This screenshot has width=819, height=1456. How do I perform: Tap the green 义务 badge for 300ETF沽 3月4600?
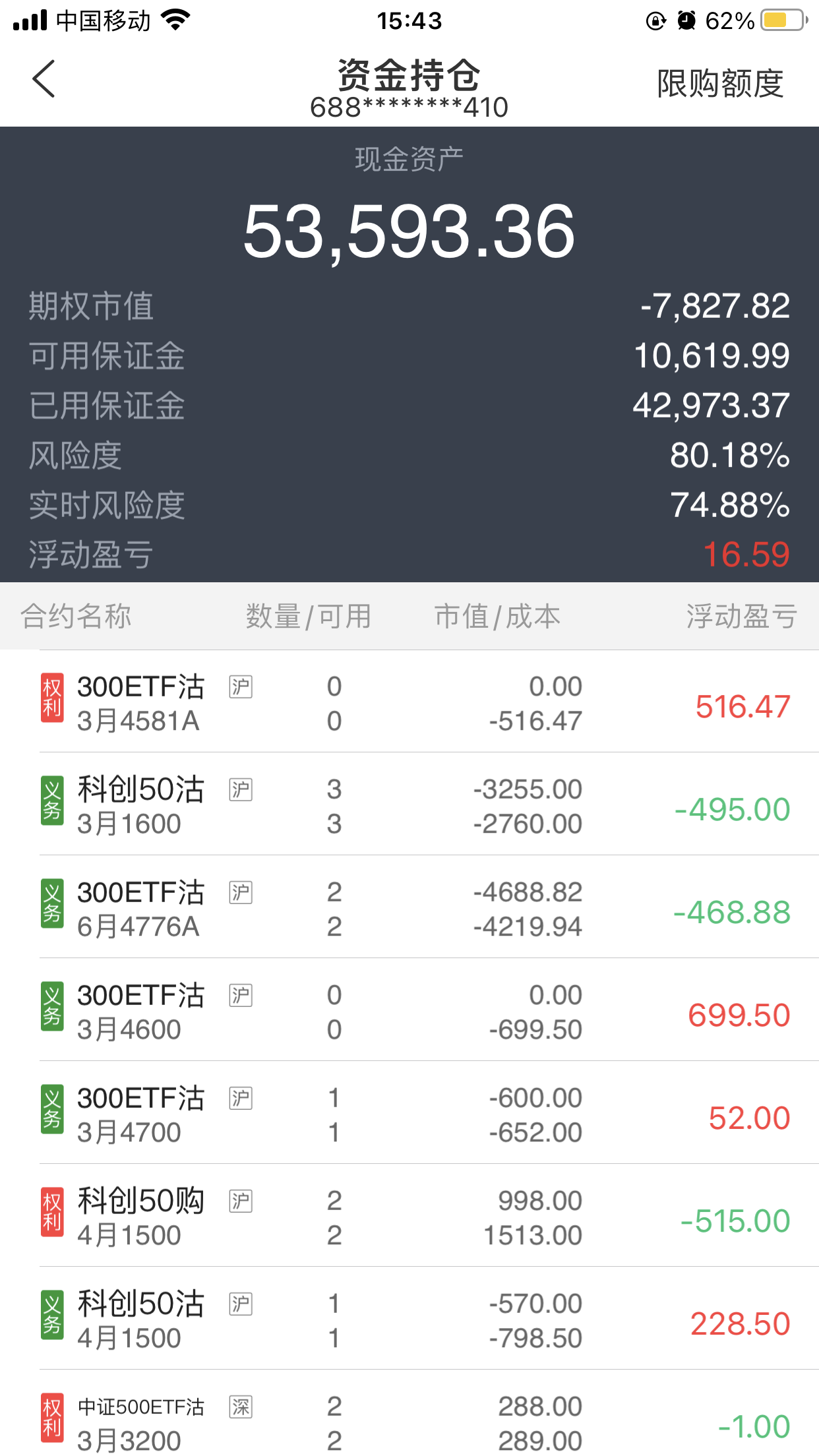[52, 1006]
